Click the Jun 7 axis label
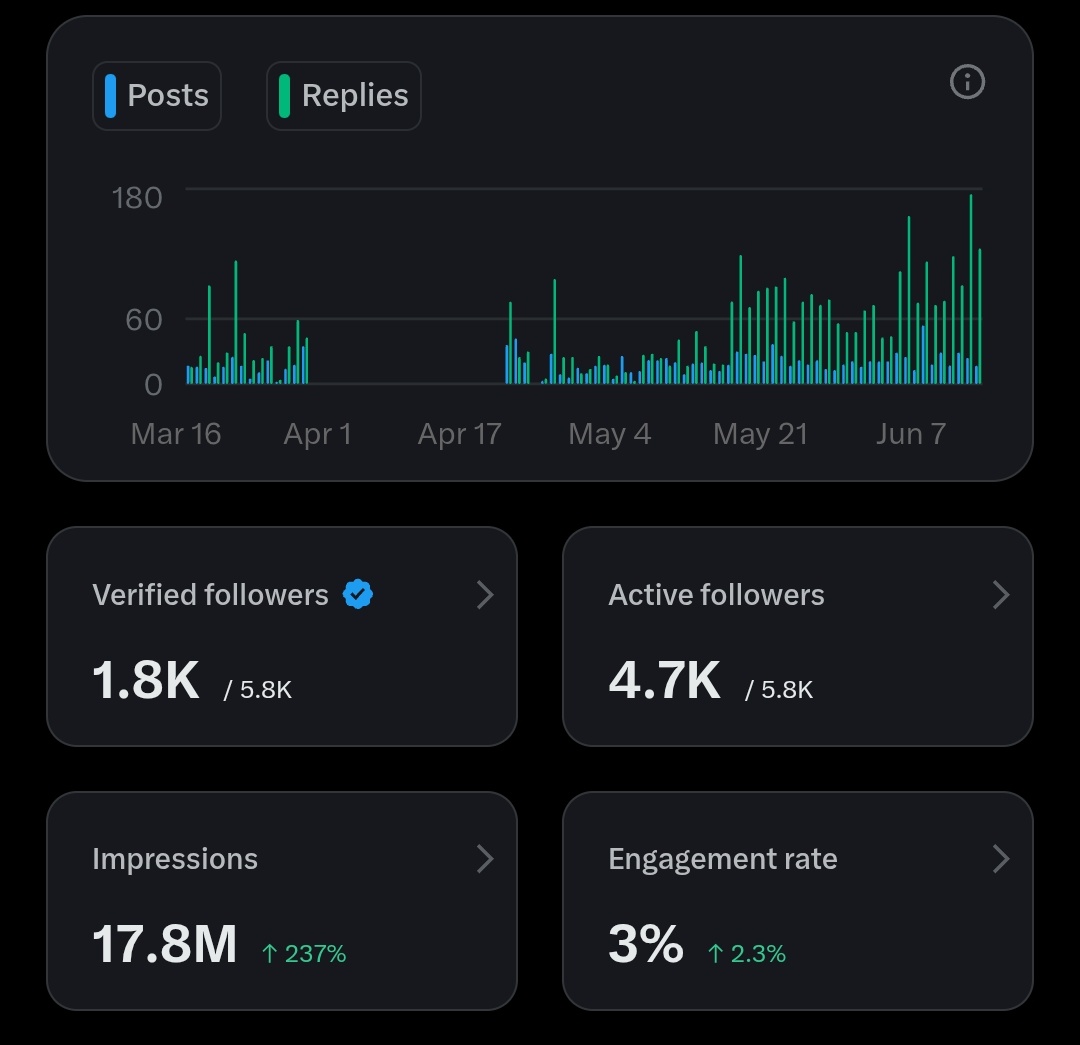 coord(911,434)
